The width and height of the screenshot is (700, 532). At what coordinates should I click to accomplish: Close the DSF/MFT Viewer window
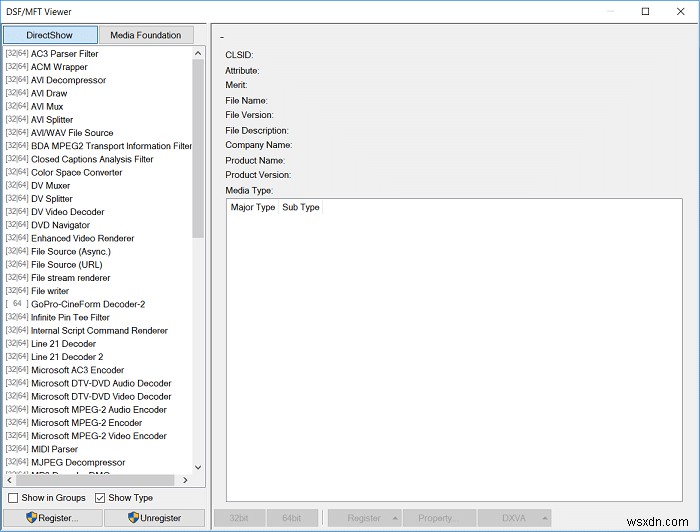[x=680, y=11]
